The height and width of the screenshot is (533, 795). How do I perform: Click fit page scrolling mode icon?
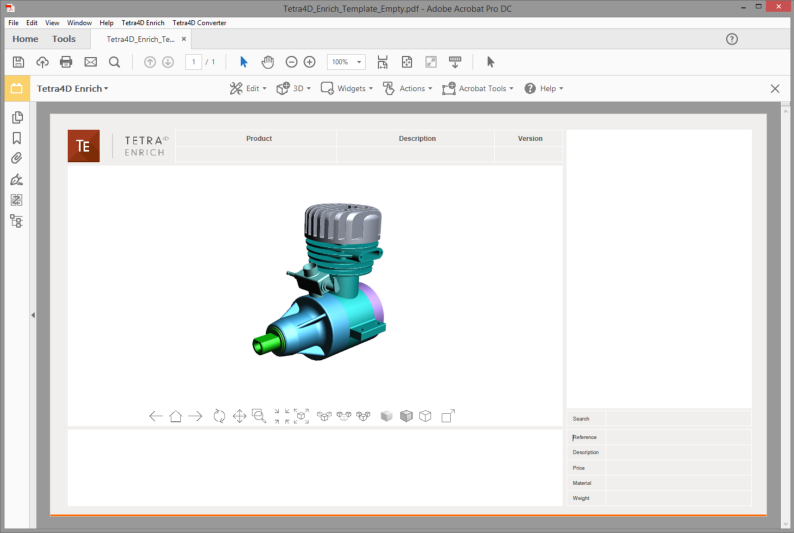382,62
